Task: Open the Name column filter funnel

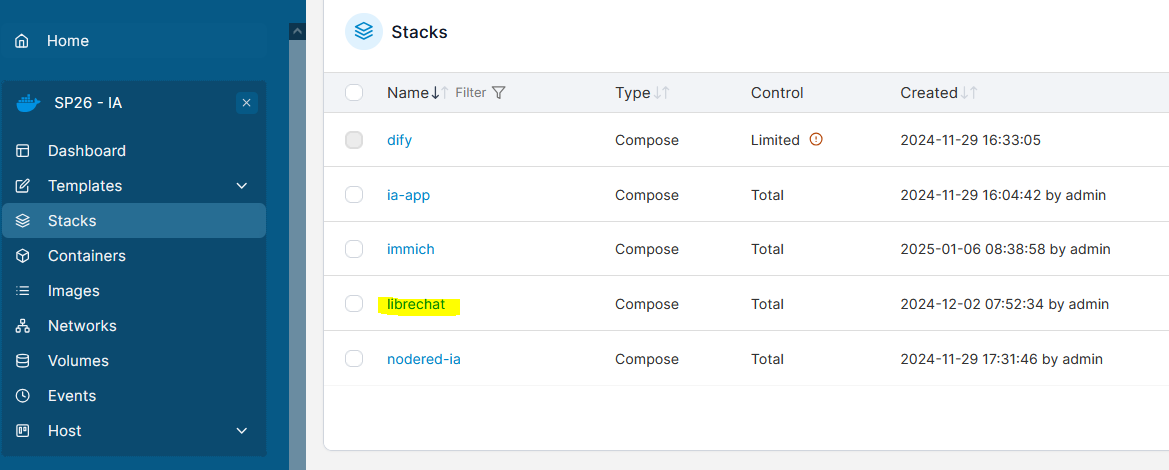Action: (x=500, y=93)
